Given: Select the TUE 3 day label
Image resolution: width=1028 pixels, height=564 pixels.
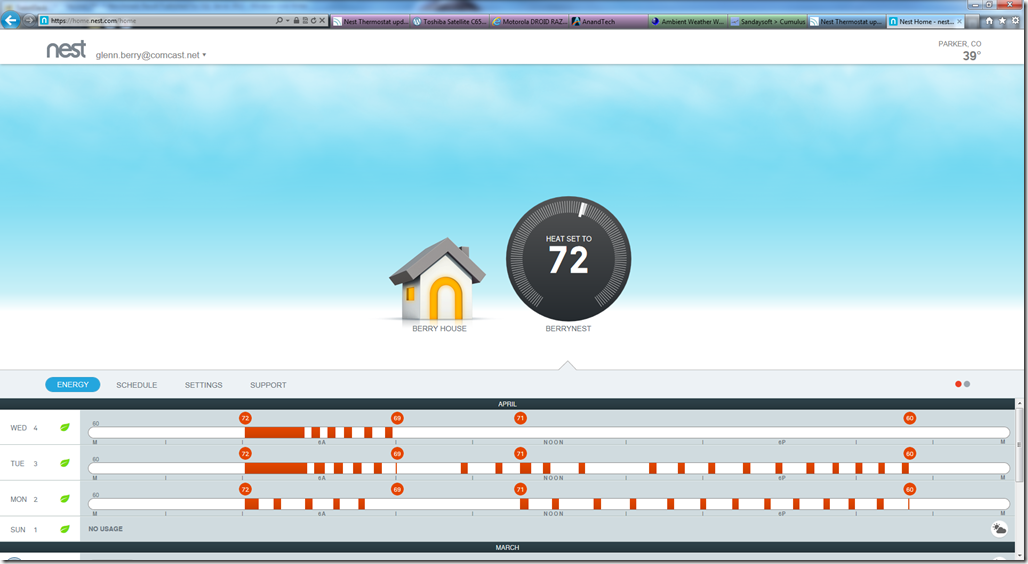Looking at the screenshot, I should pos(24,464).
